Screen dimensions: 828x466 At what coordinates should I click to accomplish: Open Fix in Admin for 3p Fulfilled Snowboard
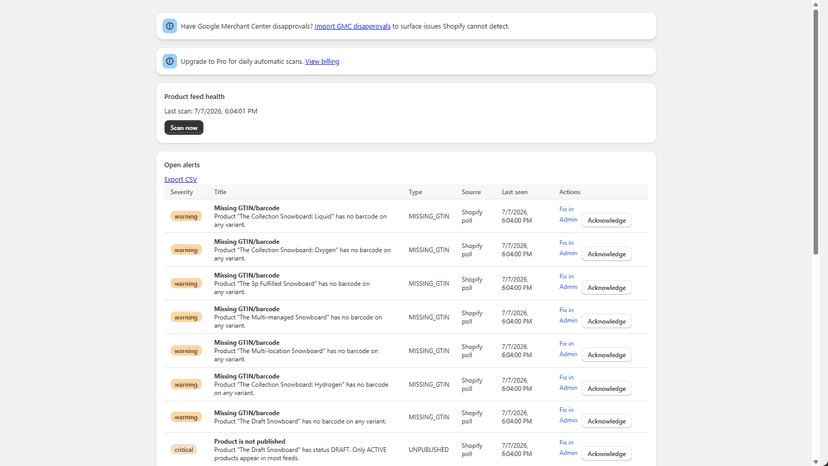click(568, 282)
